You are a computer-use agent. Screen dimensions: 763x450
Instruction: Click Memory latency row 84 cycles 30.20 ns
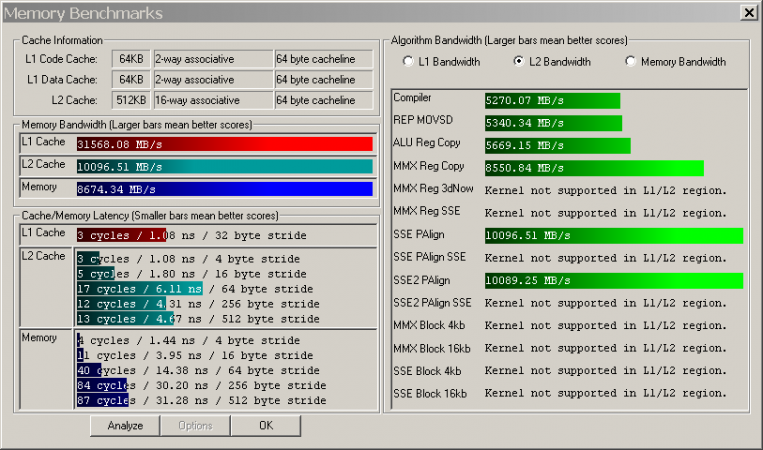201,385
